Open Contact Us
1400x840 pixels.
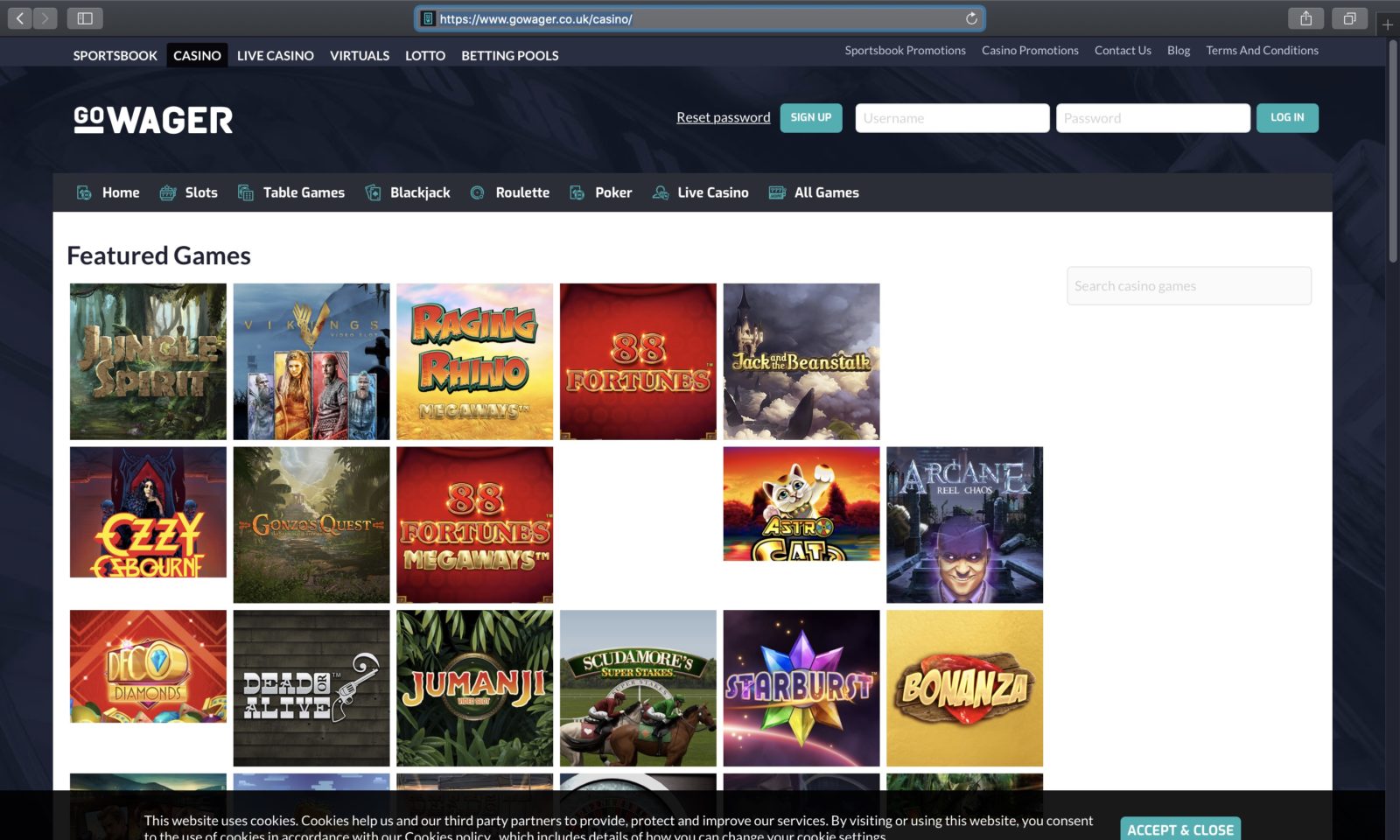[1123, 50]
